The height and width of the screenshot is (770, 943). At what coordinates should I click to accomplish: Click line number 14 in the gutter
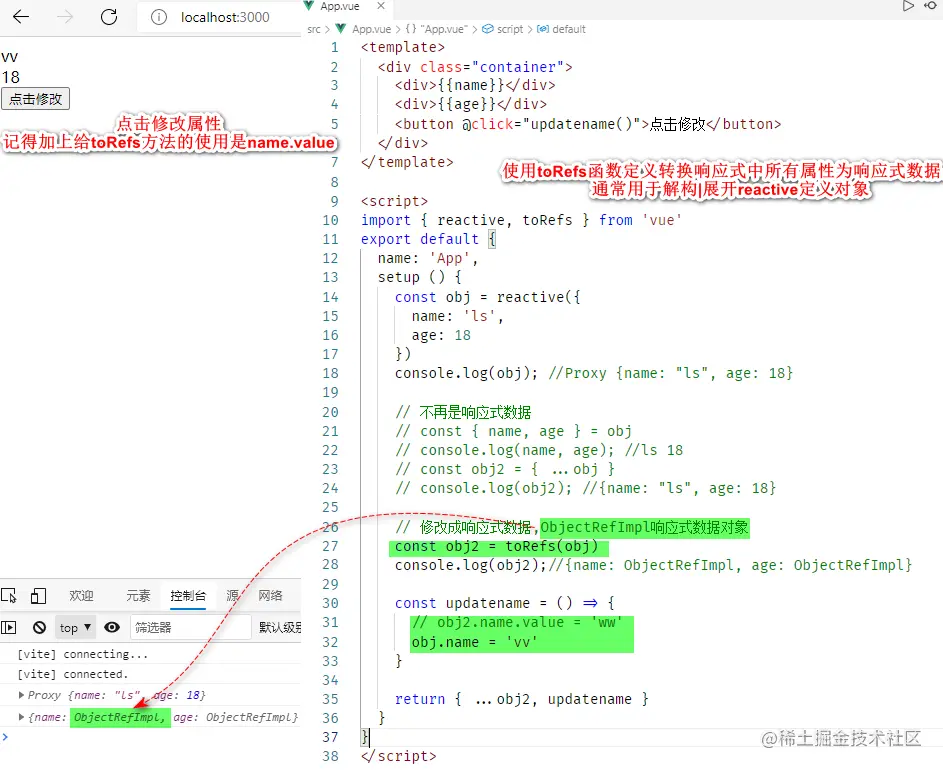click(330, 297)
